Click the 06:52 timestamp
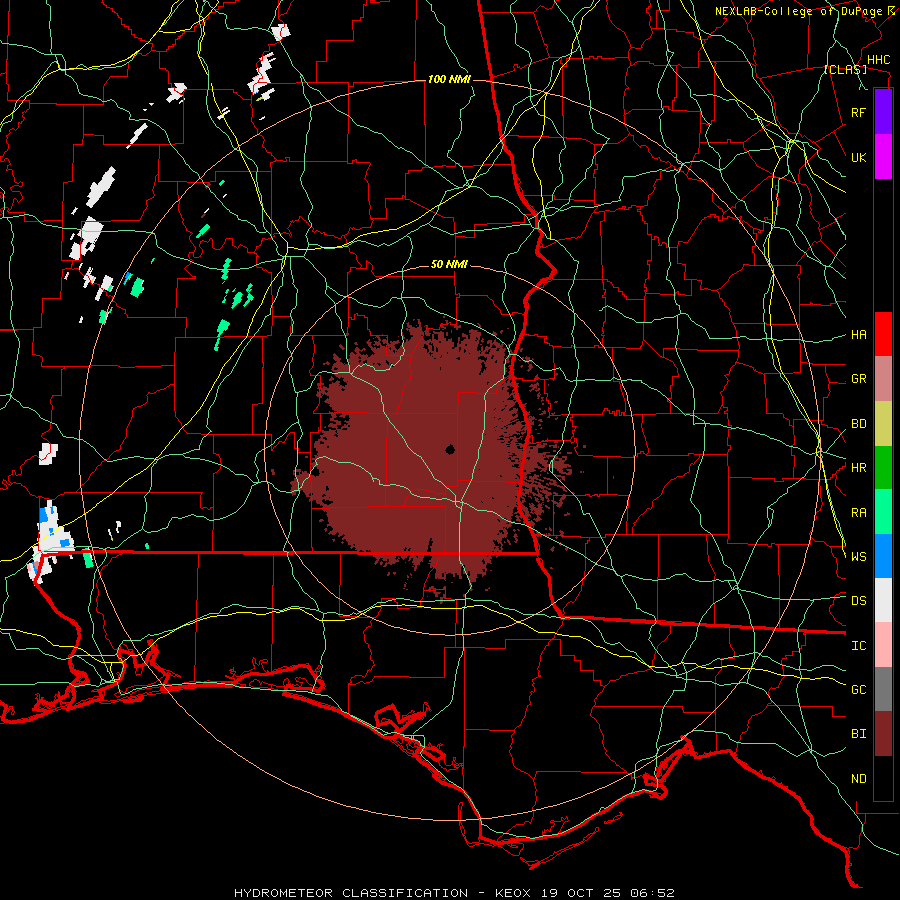This screenshot has height=900, width=900. tap(655, 893)
